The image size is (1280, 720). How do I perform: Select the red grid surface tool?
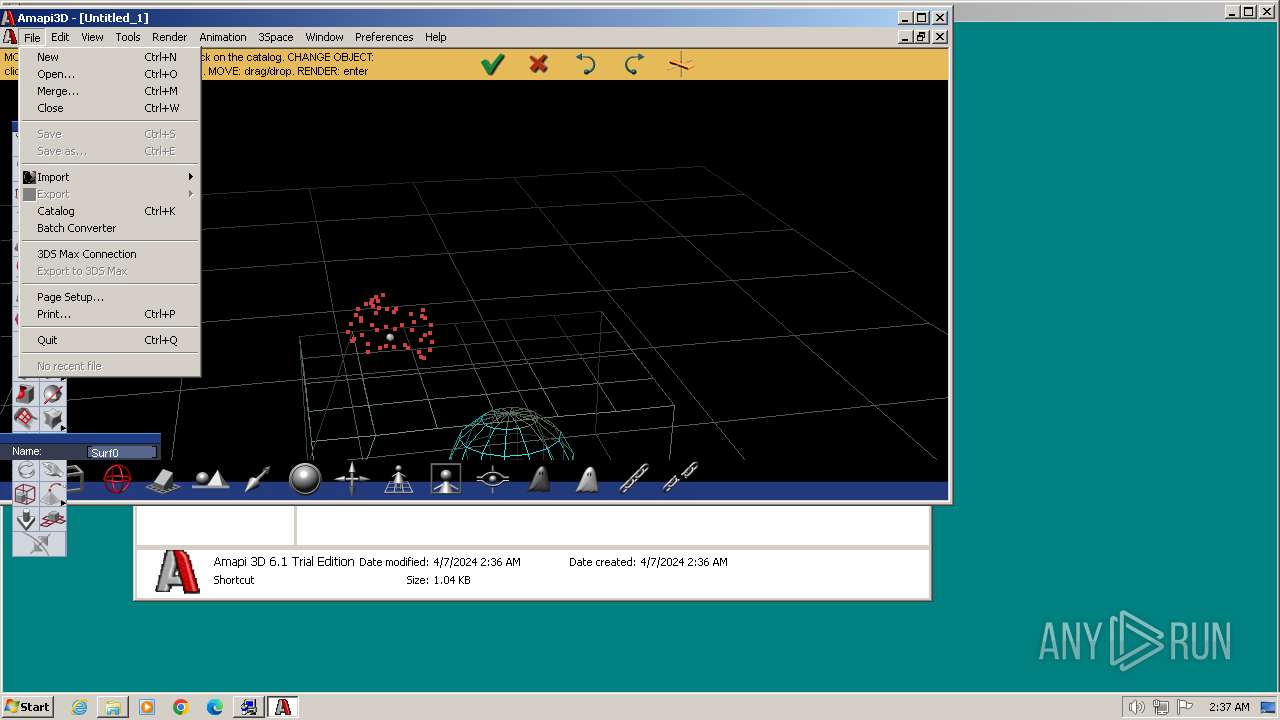coord(26,418)
